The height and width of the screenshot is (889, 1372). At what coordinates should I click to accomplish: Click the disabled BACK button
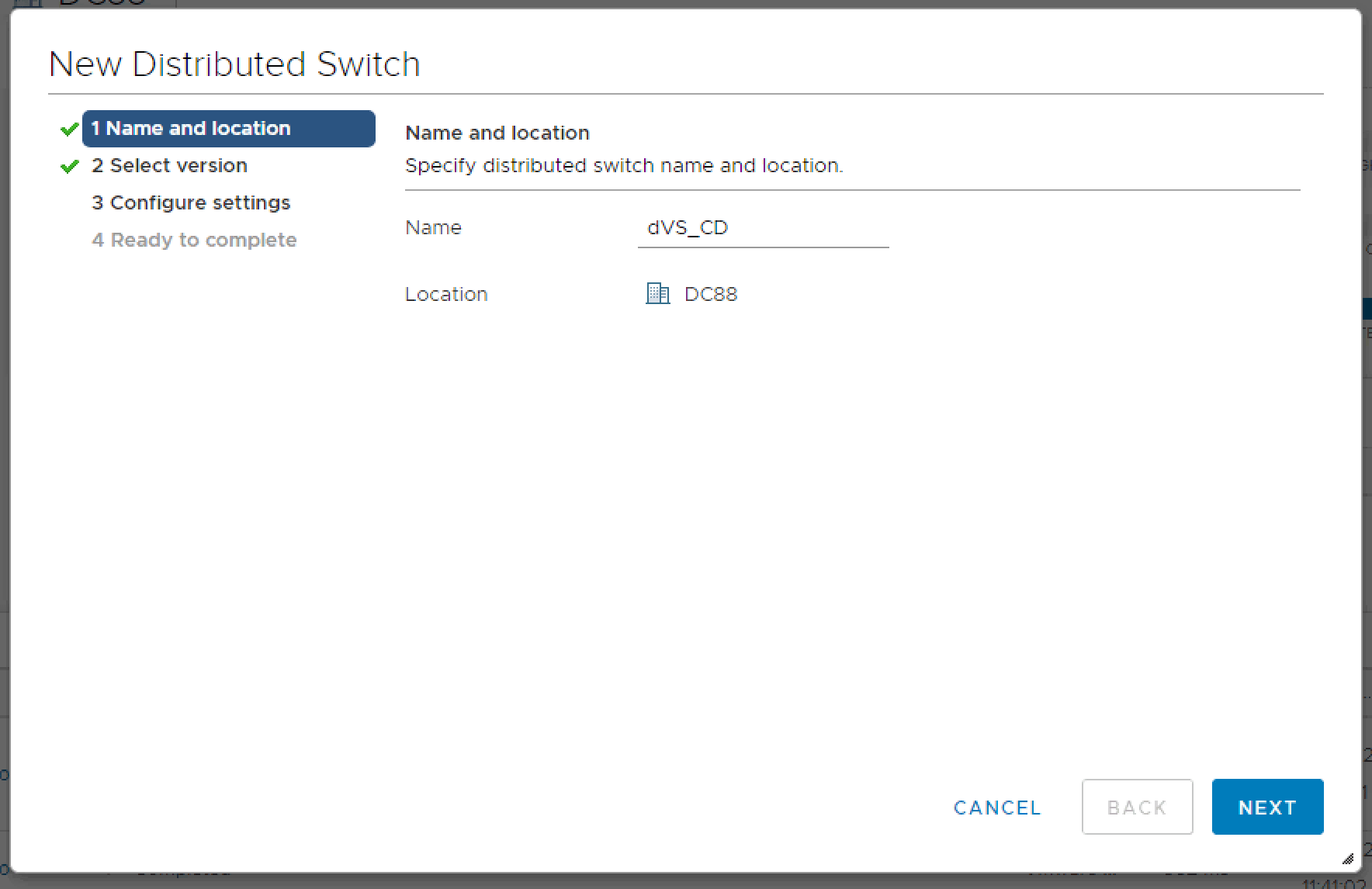(1137, 808)
